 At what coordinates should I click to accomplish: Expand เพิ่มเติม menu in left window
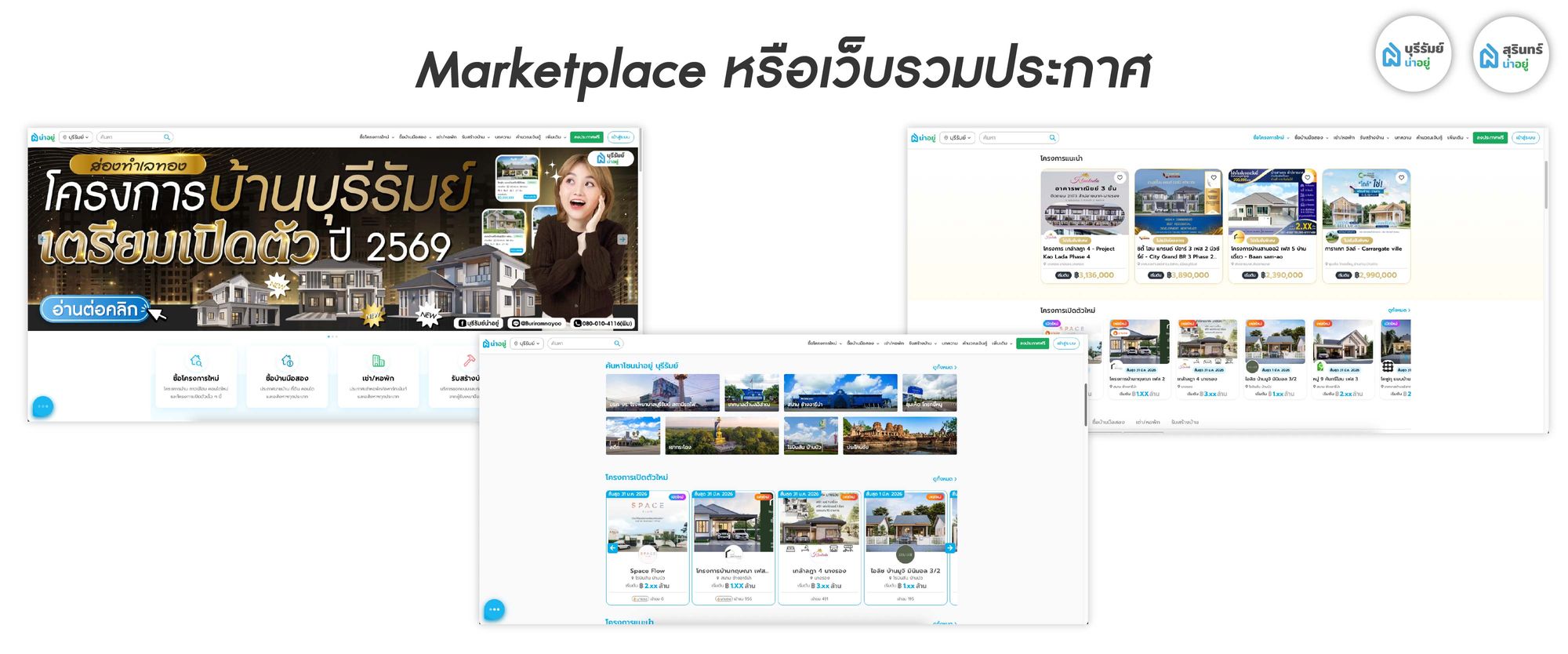point(556,137)
